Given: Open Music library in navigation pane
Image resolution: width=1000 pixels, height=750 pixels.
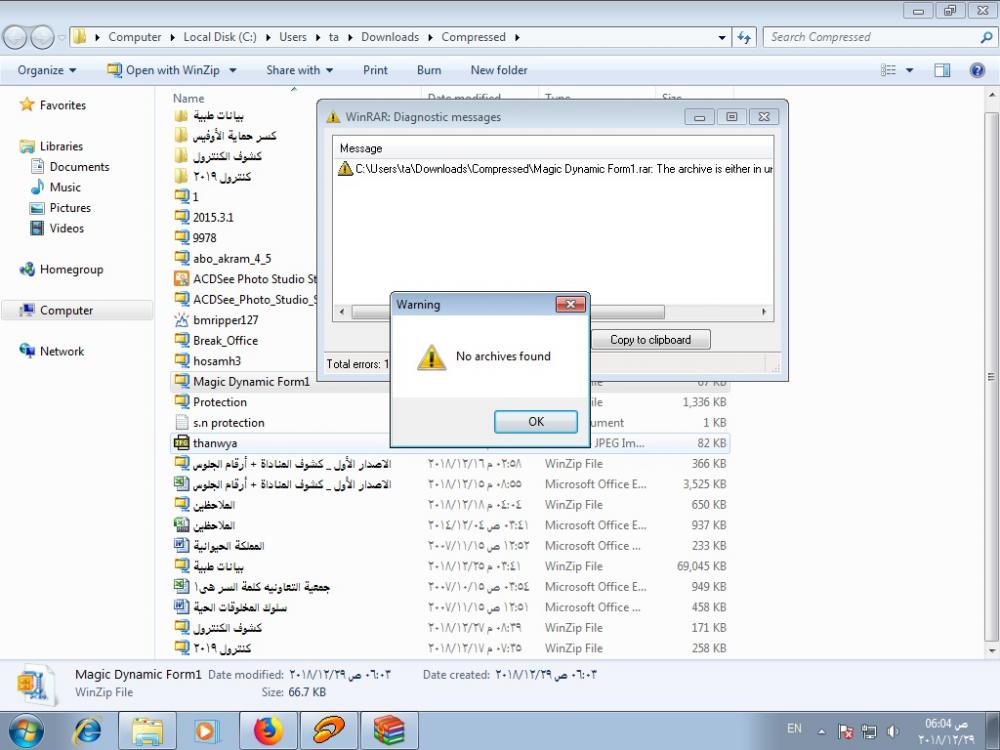Looking at the screenshot, I should pyautogui.click(x=65, y=187).
